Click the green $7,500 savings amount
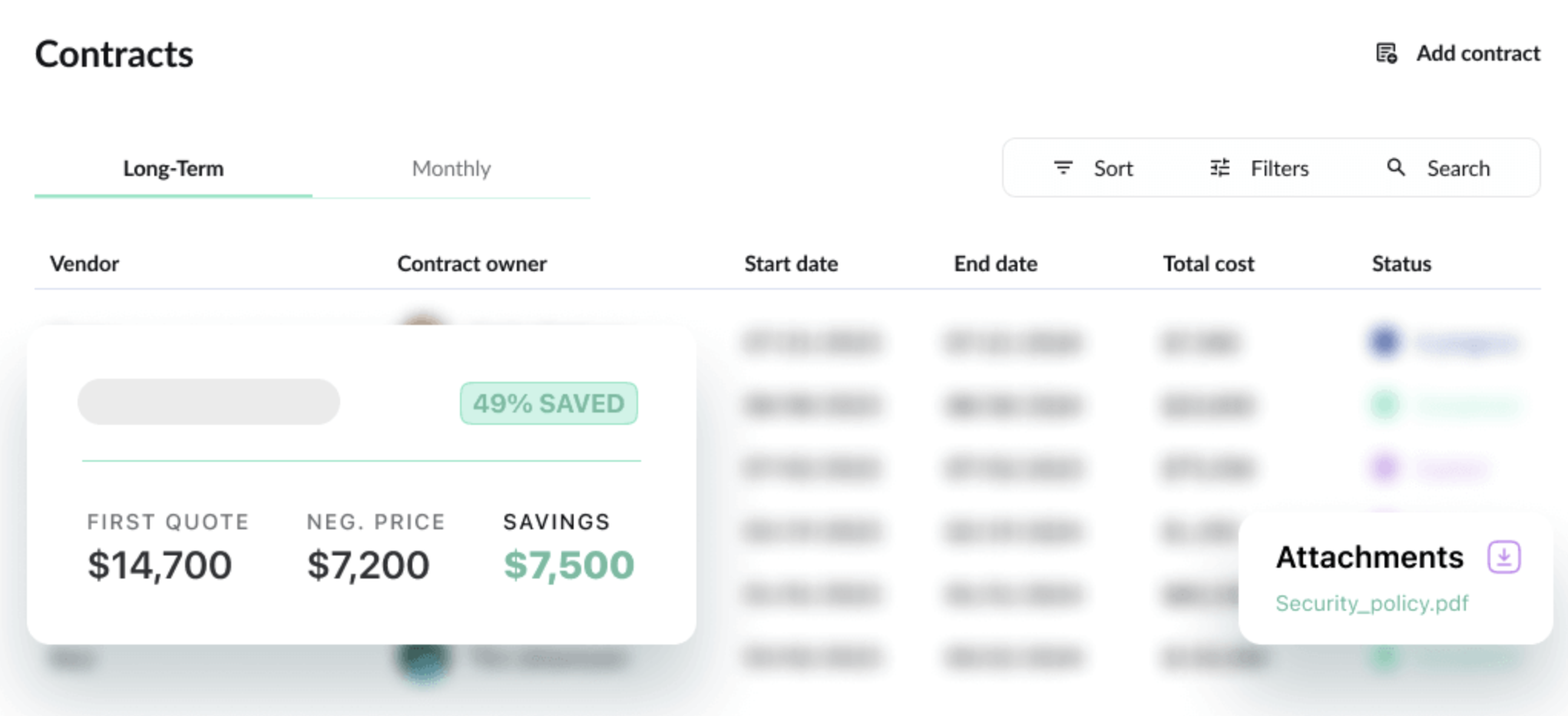This screenshot has height=716, width=1568. point(568,565)
